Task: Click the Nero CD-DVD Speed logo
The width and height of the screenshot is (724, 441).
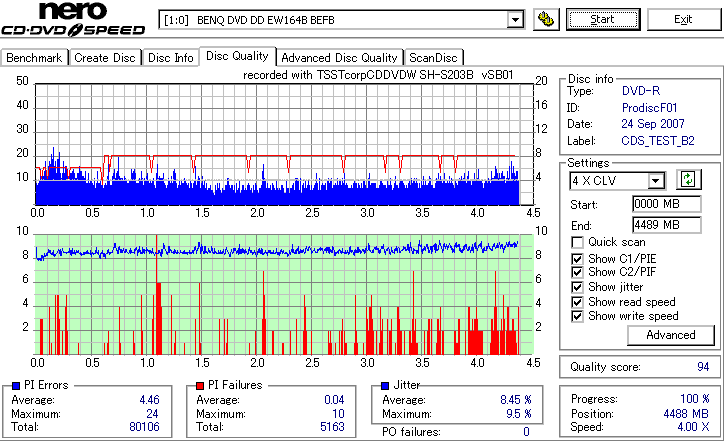Action: pyautogui.click(x=73, y=19)
